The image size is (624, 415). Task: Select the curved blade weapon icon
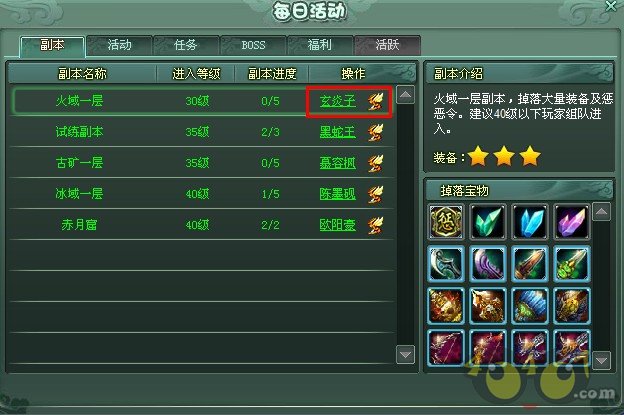(446, 263)
